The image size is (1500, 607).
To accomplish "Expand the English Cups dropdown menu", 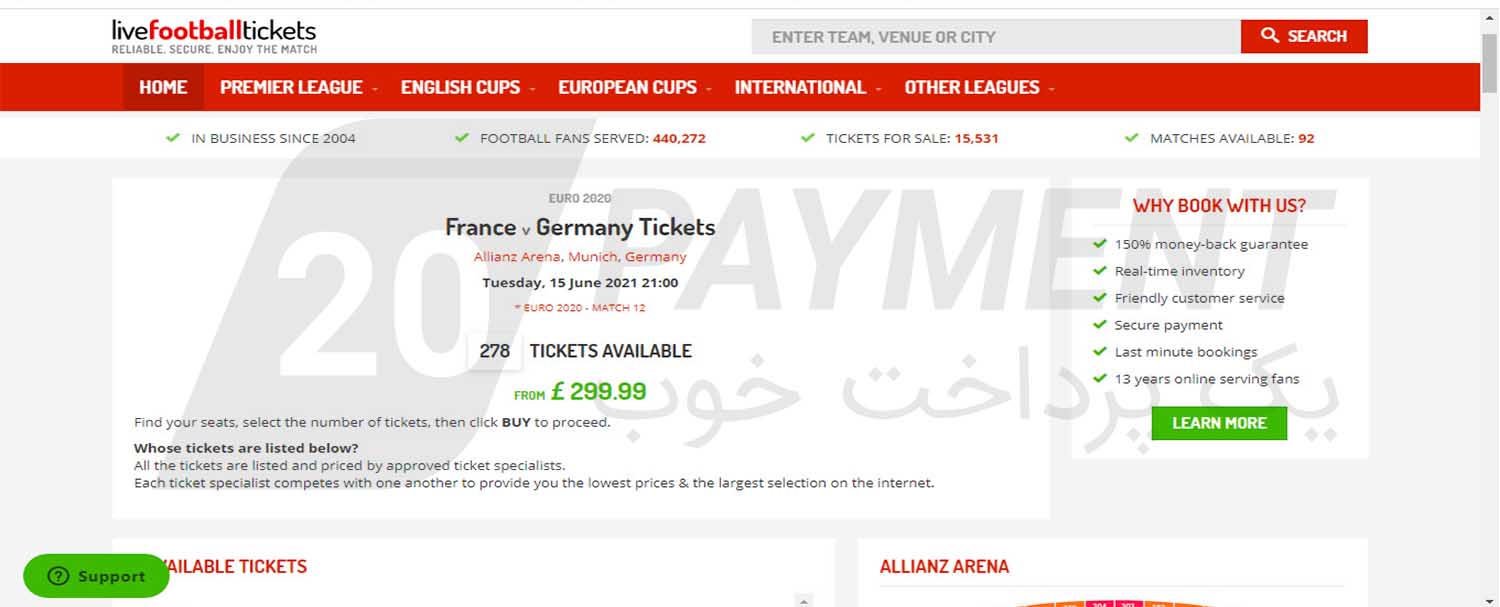I will (468, 87).
